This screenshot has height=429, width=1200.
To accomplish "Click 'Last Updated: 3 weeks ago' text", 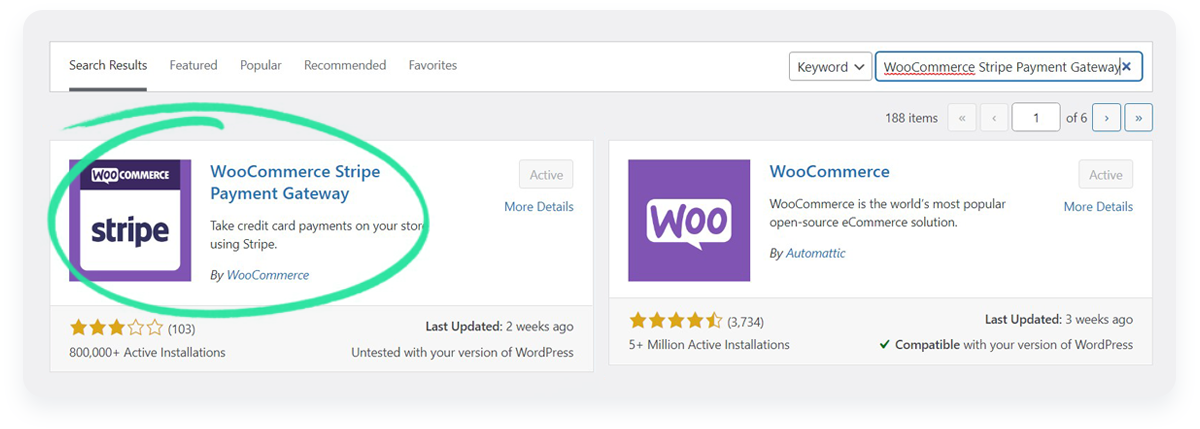I will (x=1059, y=320).
